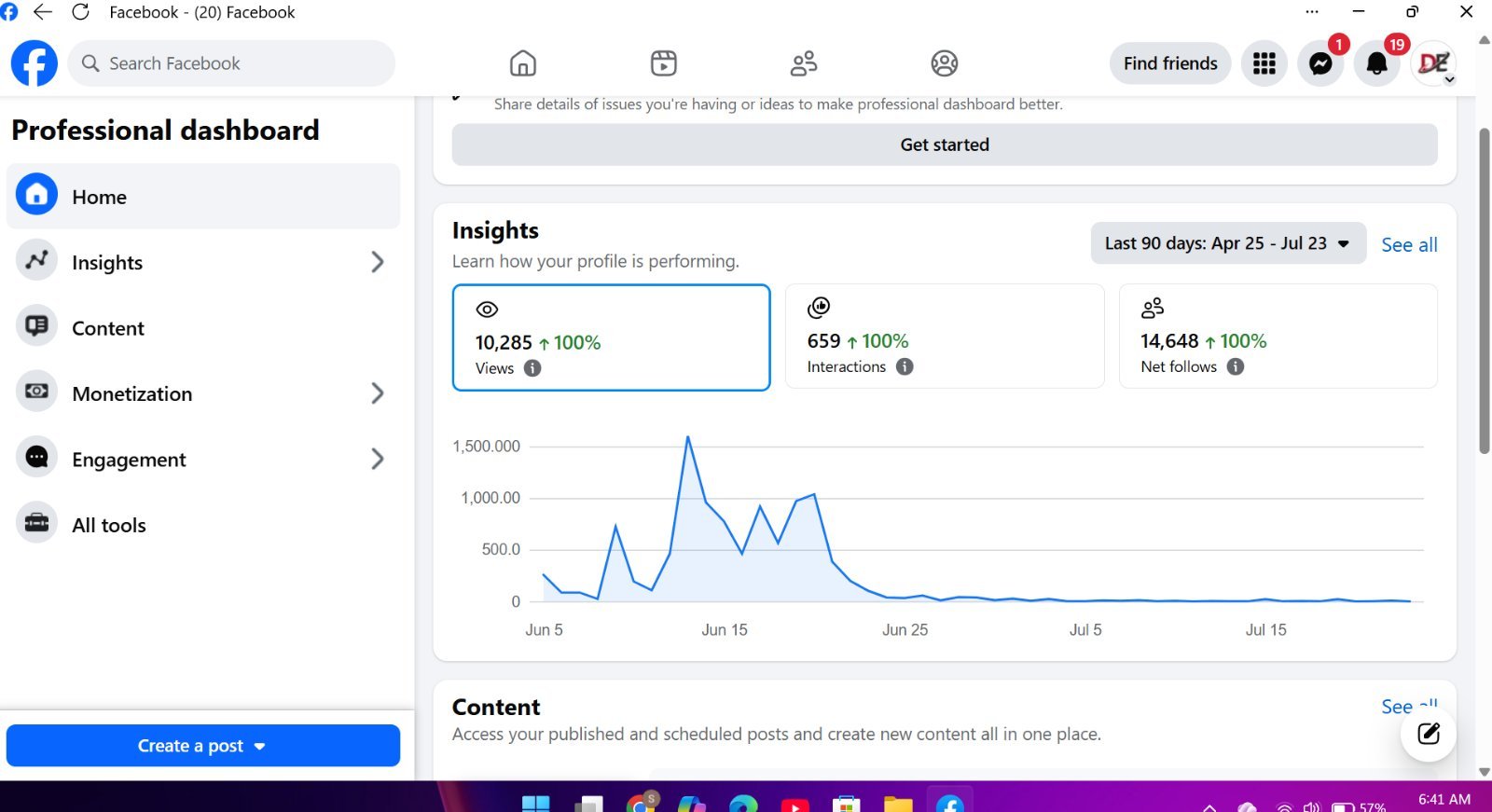Viewport: 1492px width, 812px height.
Task: Click the Views info icon
Action: (532, 368)
